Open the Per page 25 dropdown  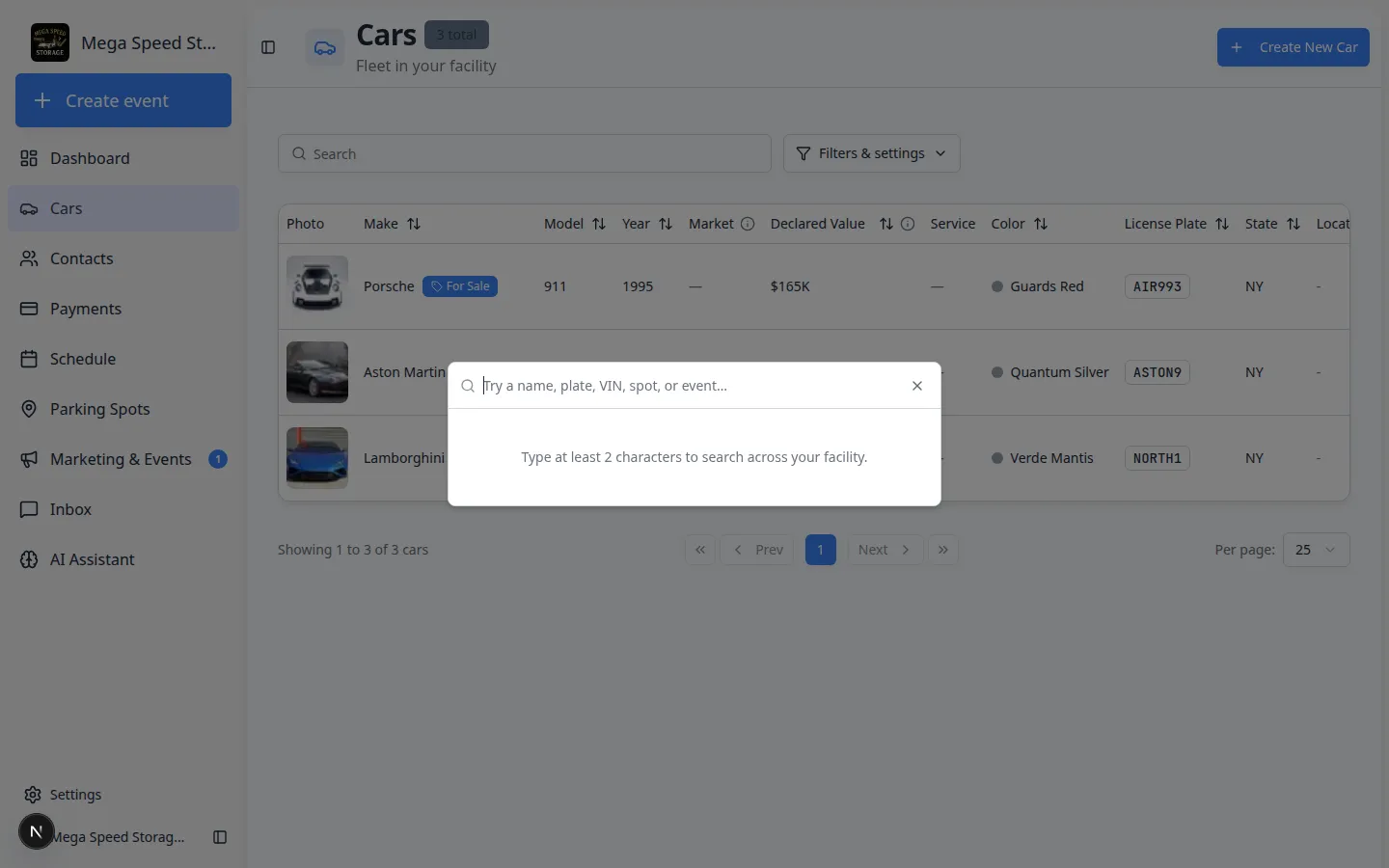pos(1316,550)
